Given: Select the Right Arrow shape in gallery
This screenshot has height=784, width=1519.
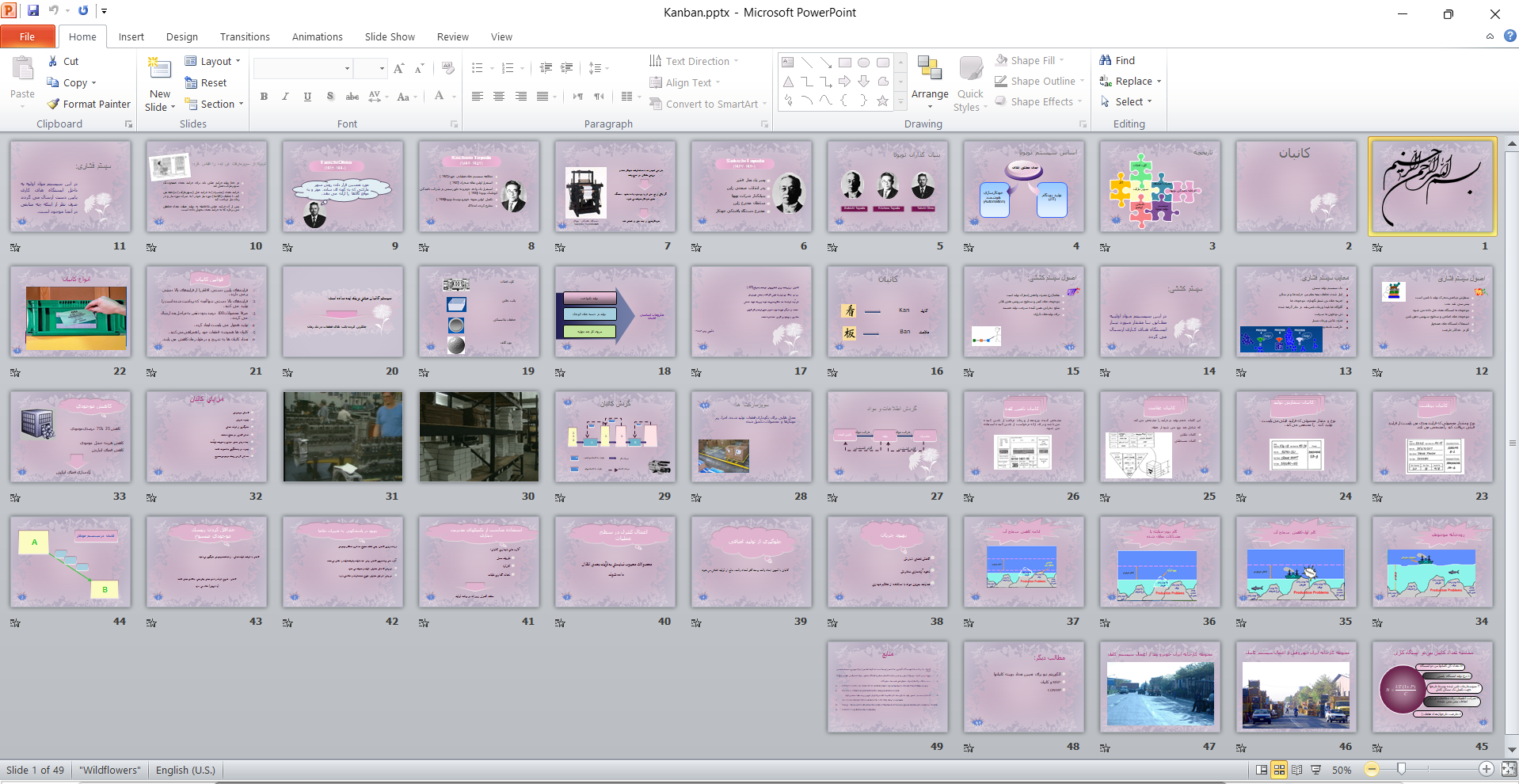Looking at the screenshot, I should (x=845, y=82).
